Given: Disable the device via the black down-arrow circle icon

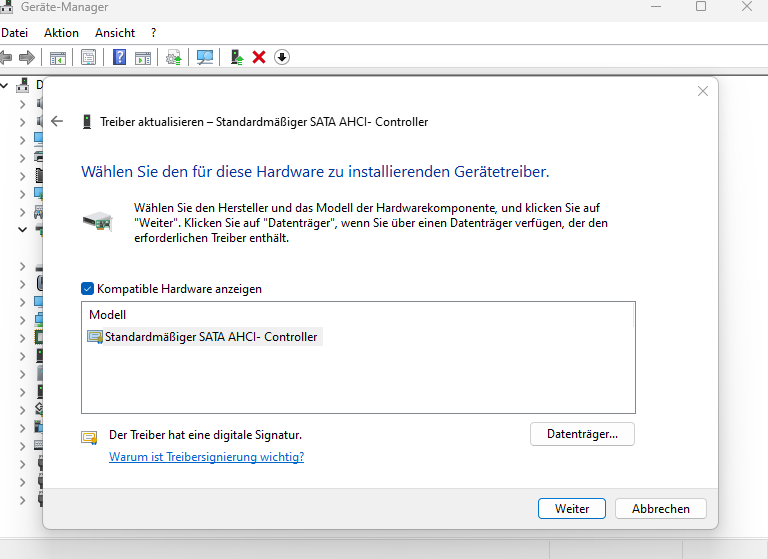Looking at the screenshot, I should pyautogui.click(x=282, y=57).
